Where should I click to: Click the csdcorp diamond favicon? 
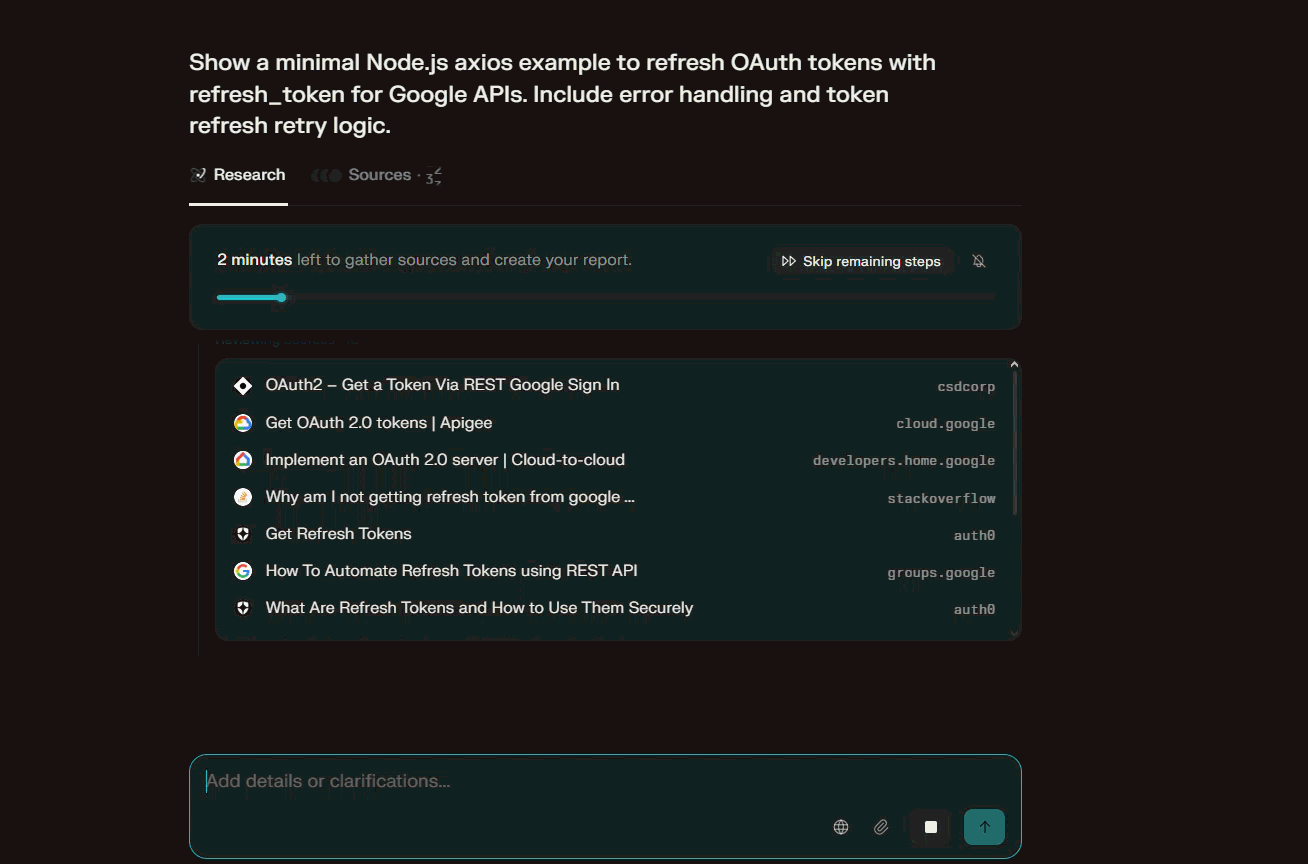243,385
